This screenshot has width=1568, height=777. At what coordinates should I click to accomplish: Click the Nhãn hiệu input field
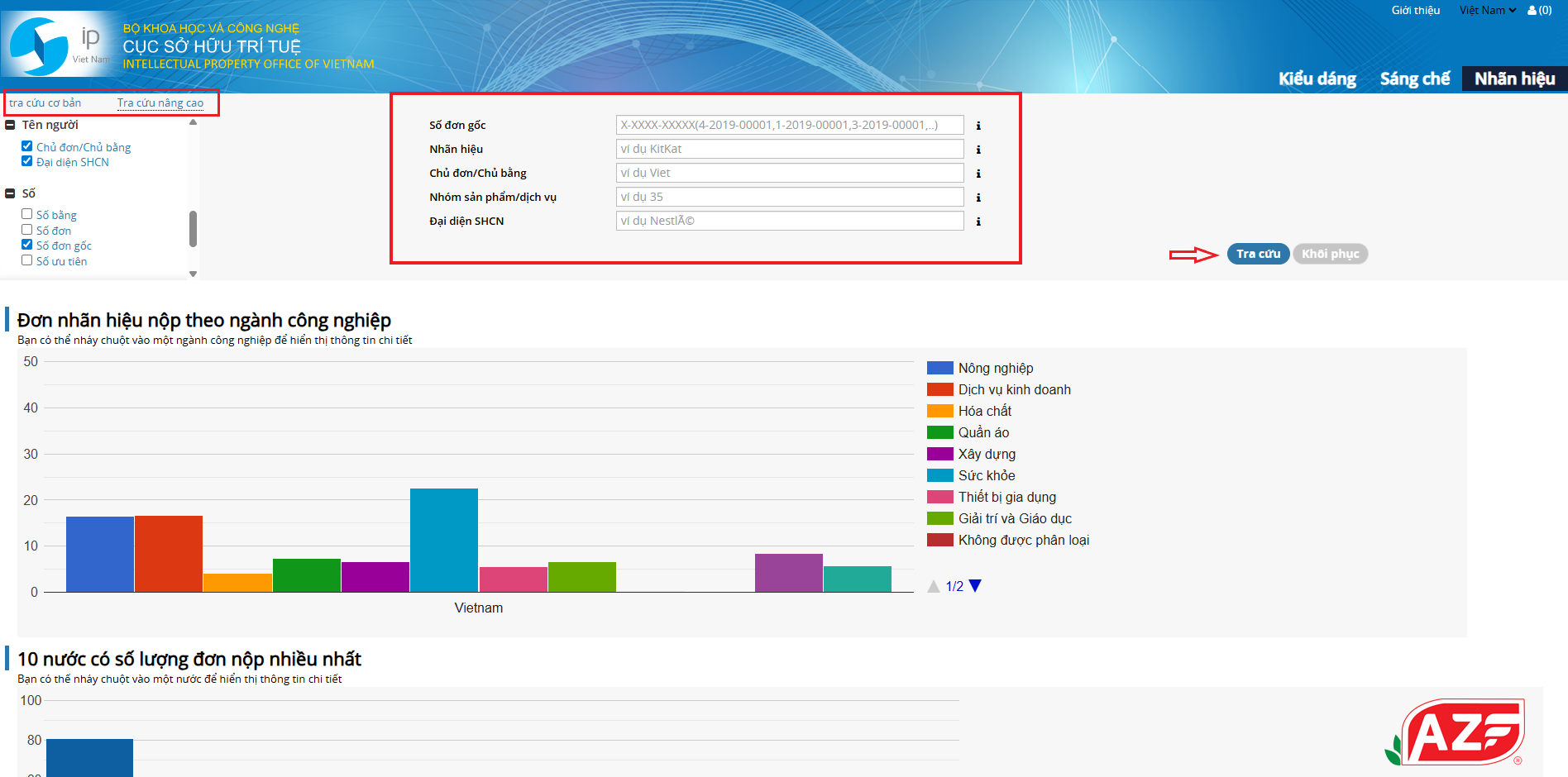pos(789,149)
